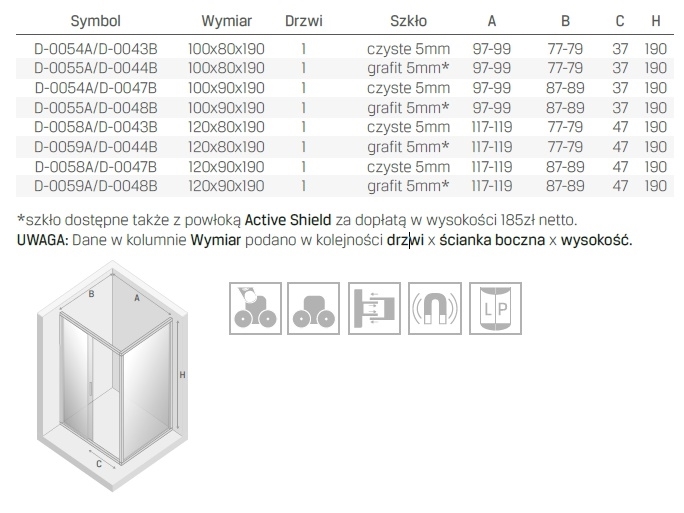Select symbol D-0058A/D-0043B
This screenshot has width=684, height=513.
(x=96, y=127)
